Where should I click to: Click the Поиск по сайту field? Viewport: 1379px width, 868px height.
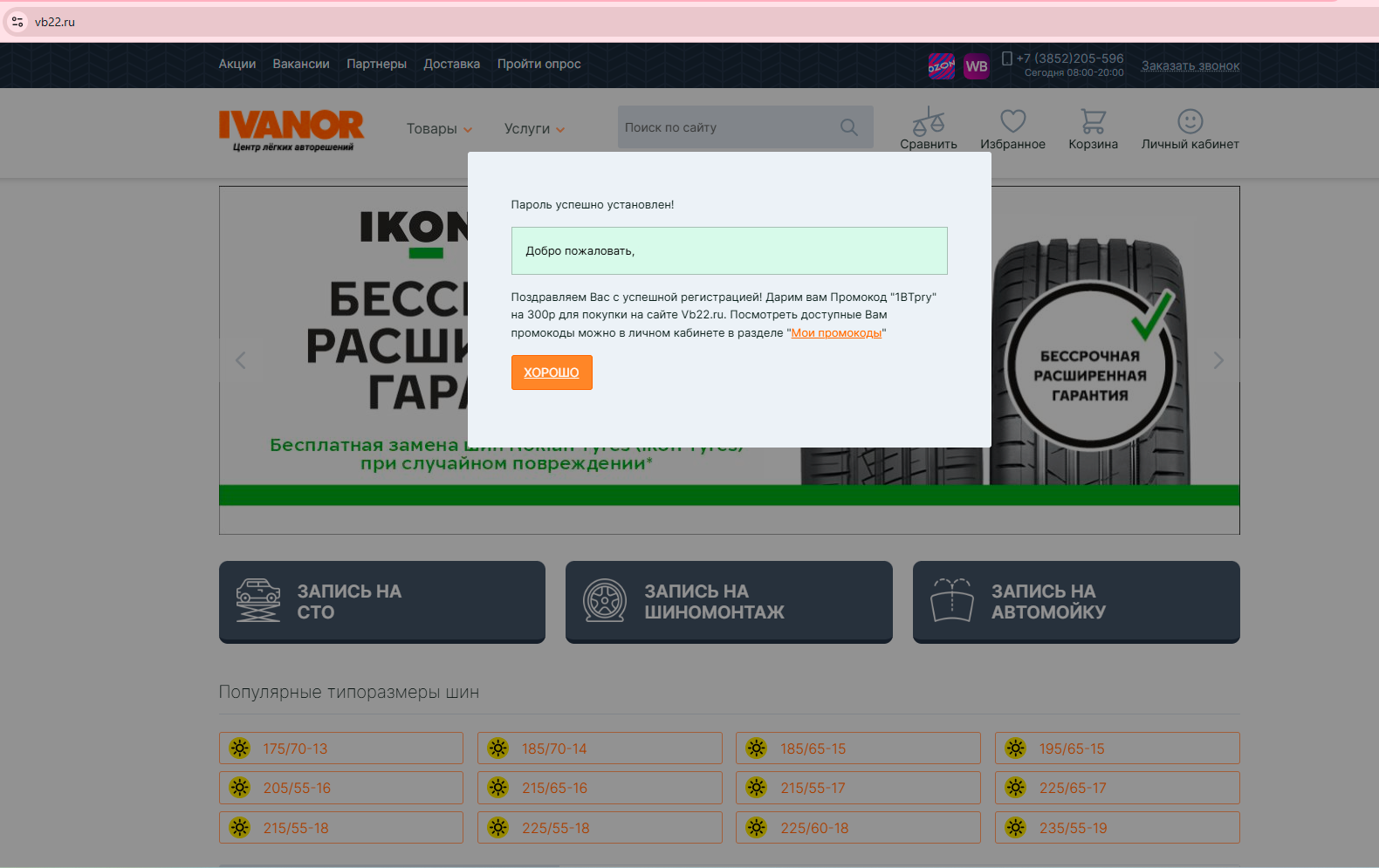(x=724, y=127)
